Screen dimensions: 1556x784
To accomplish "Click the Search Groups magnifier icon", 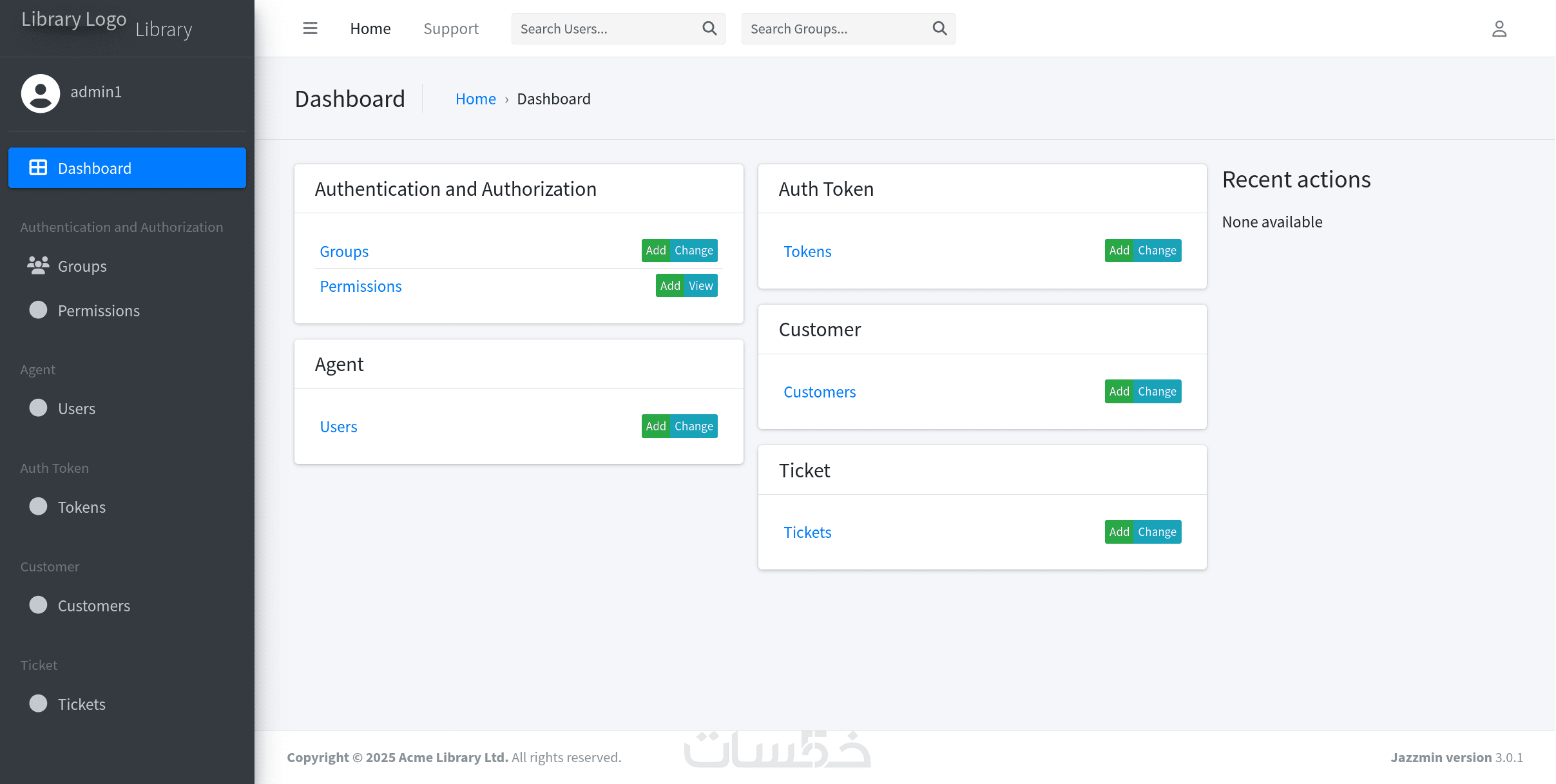I will click(x=939, y=28).
